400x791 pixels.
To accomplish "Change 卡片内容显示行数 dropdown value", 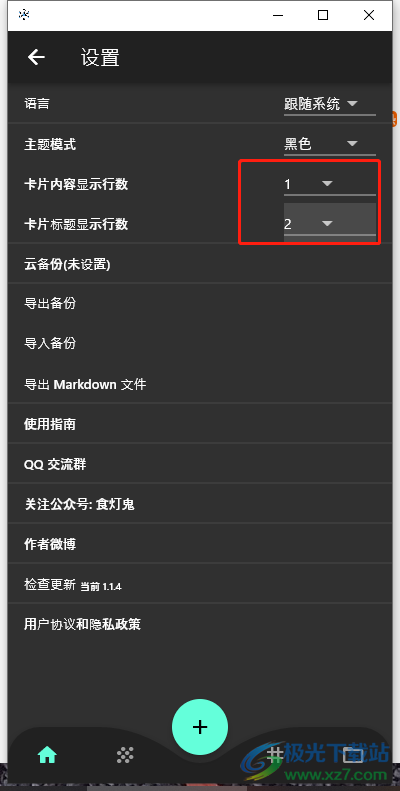I will click(329, 184).
